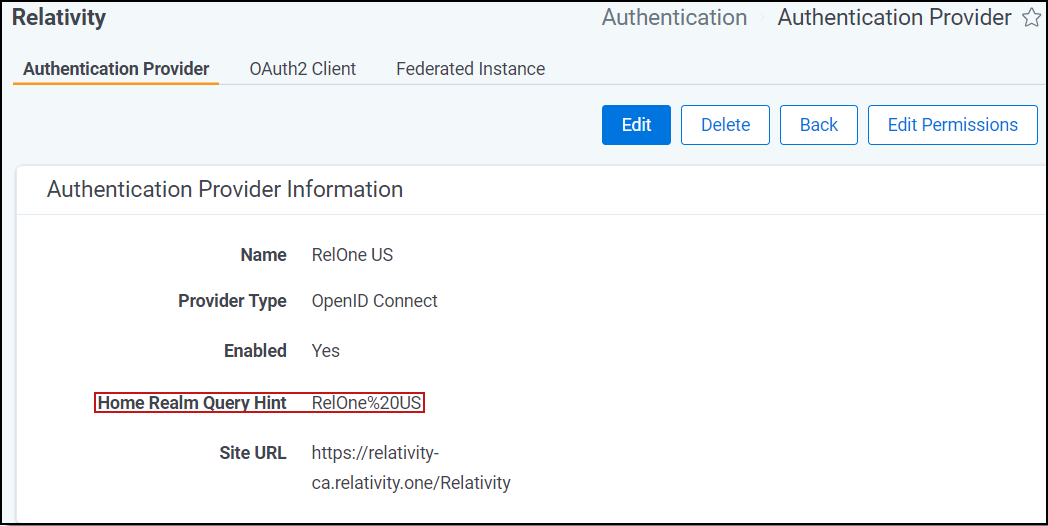This screenshot has width=1048, height=526.
Task: Click the Delete button
Action: [725, 125]
